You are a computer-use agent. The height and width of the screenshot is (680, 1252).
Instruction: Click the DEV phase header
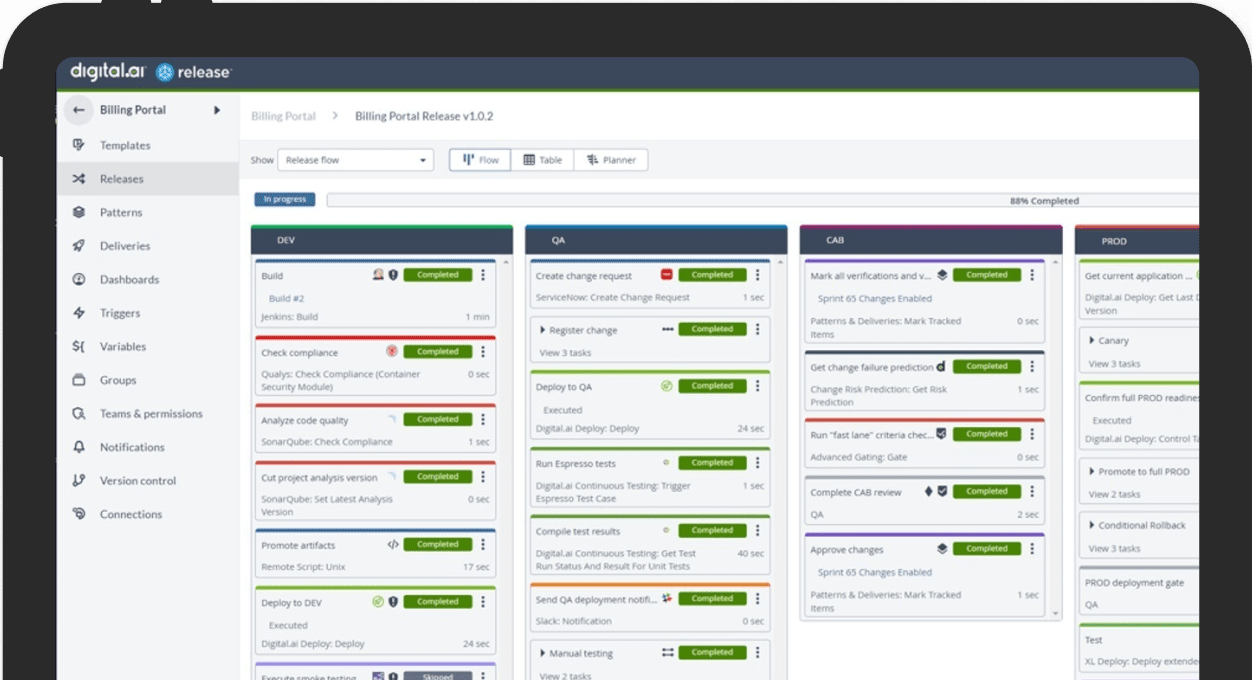coord(381,240)
